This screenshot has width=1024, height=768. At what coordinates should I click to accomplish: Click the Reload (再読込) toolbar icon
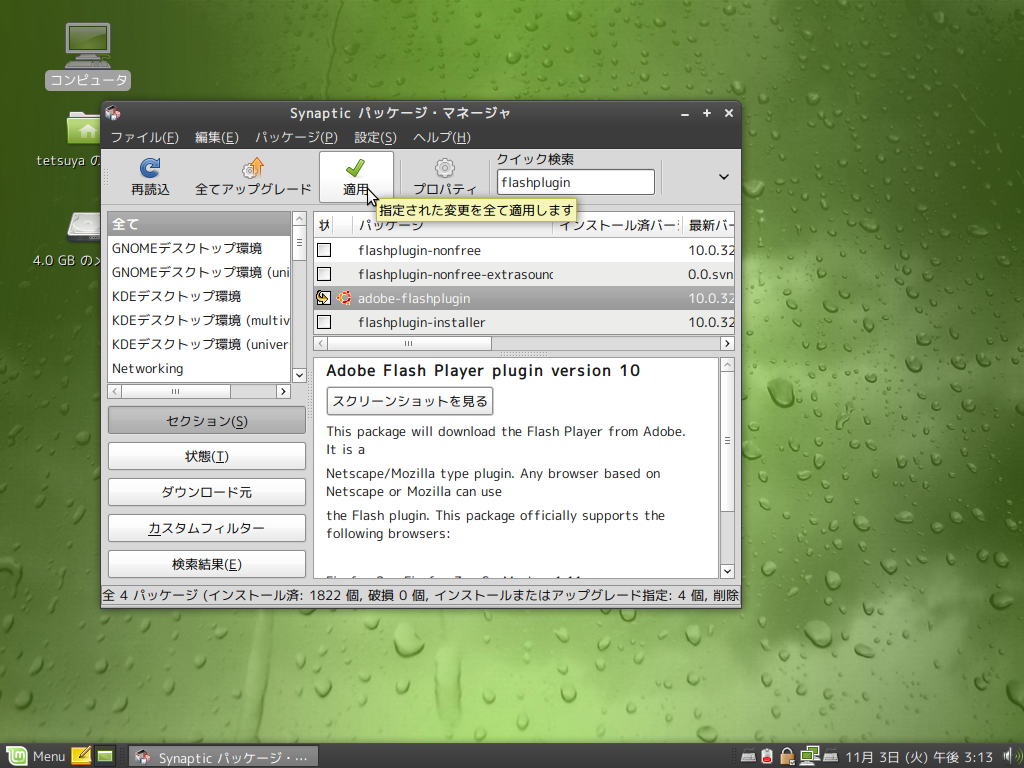pyautogui.click(x=150, y=168)
